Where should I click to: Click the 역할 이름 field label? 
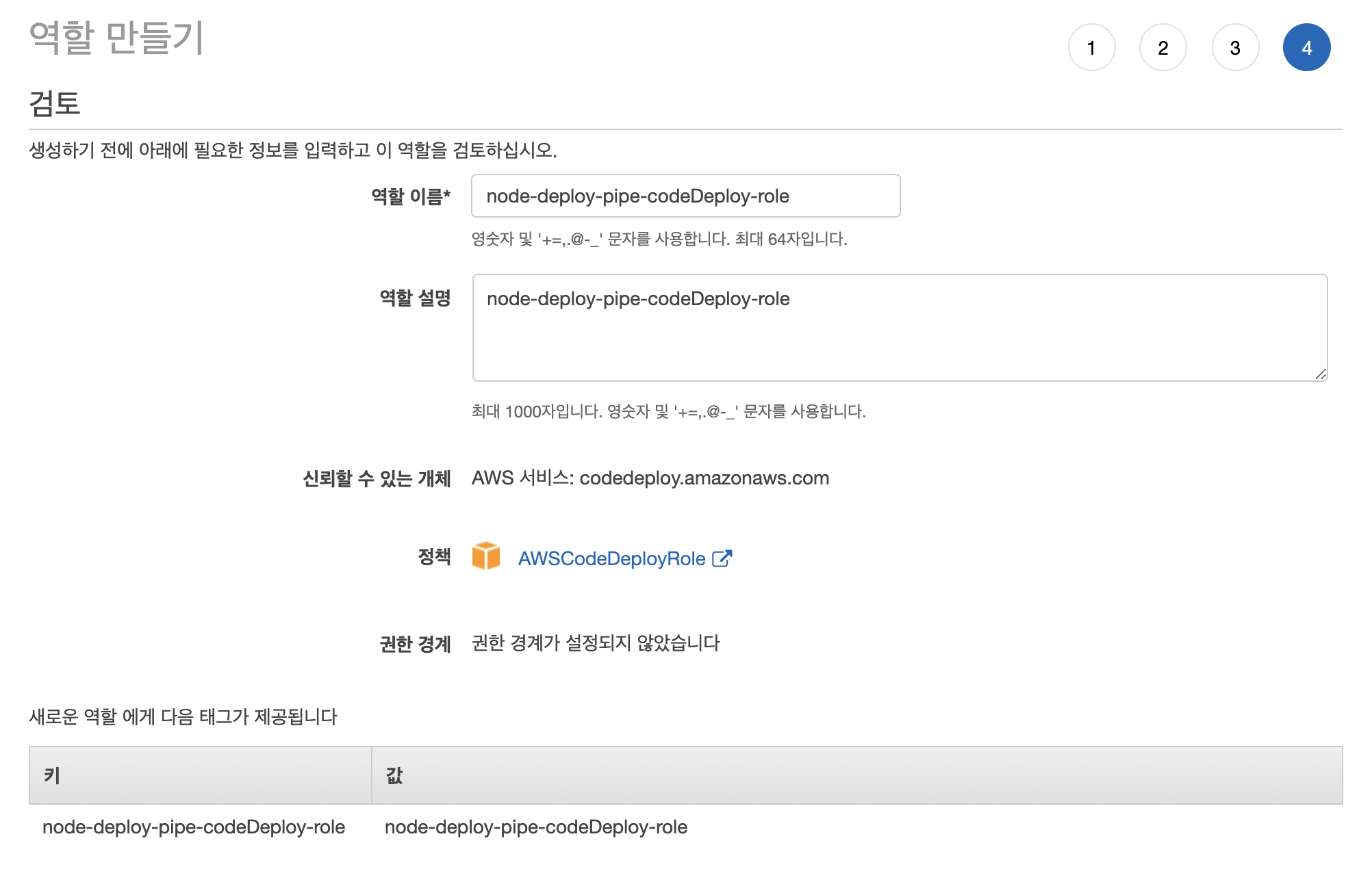click(410, 197)
